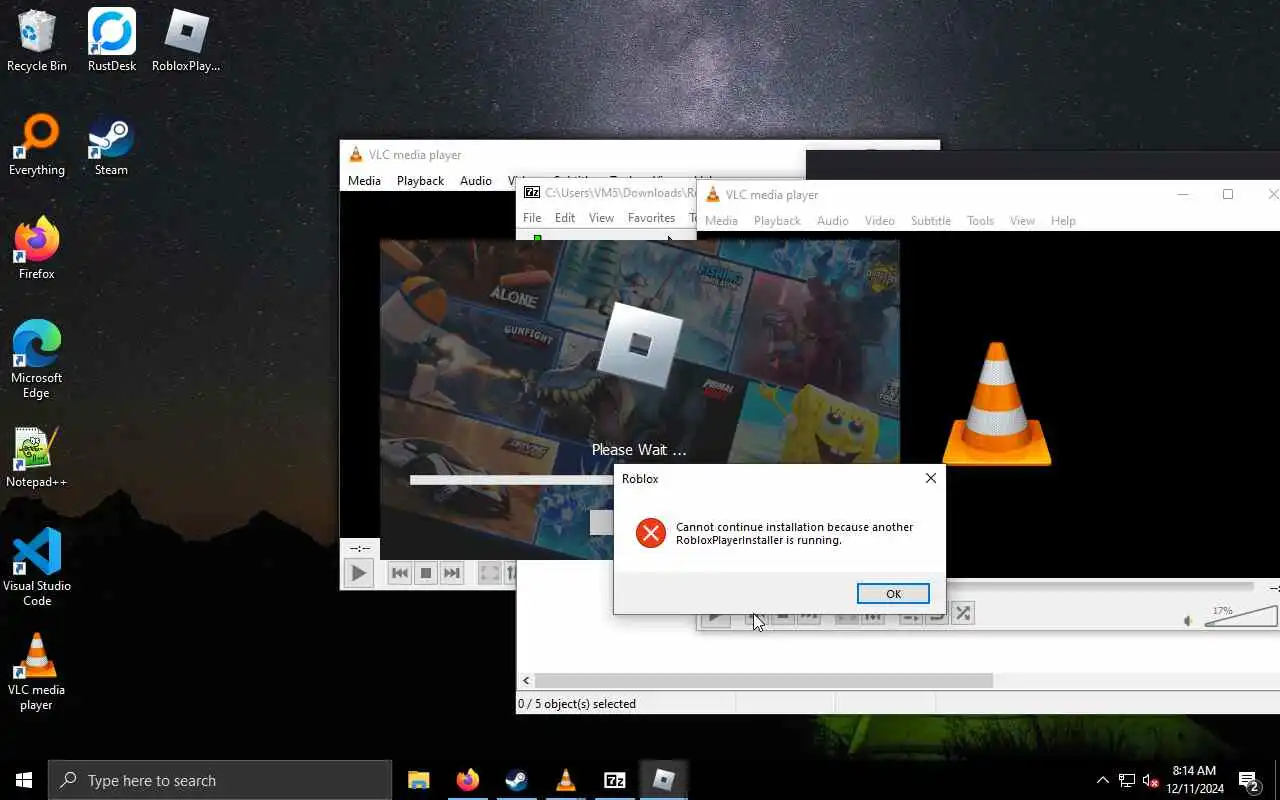Open the 7-Zip Favorites menu
Screen dimensions: 1280x800
651,218
